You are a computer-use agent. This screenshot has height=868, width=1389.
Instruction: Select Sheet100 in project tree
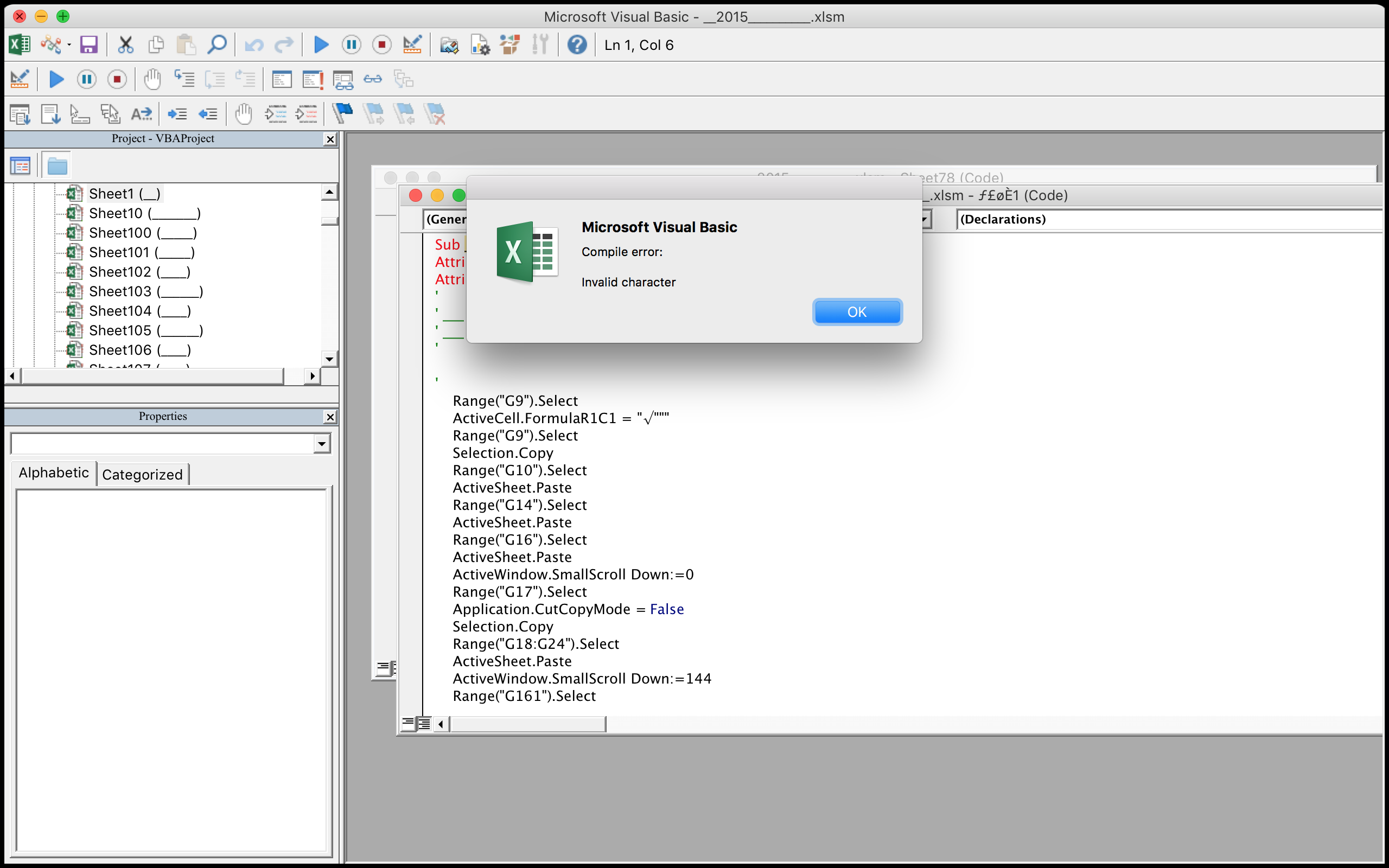coord(143,233)
